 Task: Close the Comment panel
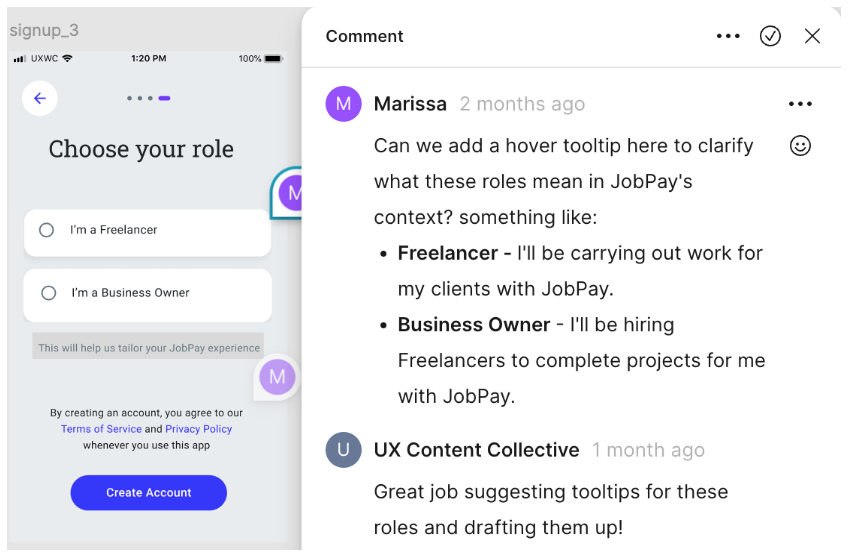click(812, 36)
